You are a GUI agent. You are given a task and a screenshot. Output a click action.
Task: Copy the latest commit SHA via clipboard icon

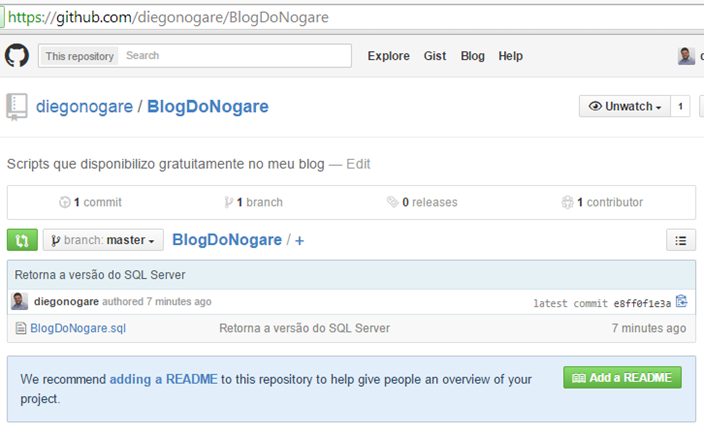click(x=682, y=301)
